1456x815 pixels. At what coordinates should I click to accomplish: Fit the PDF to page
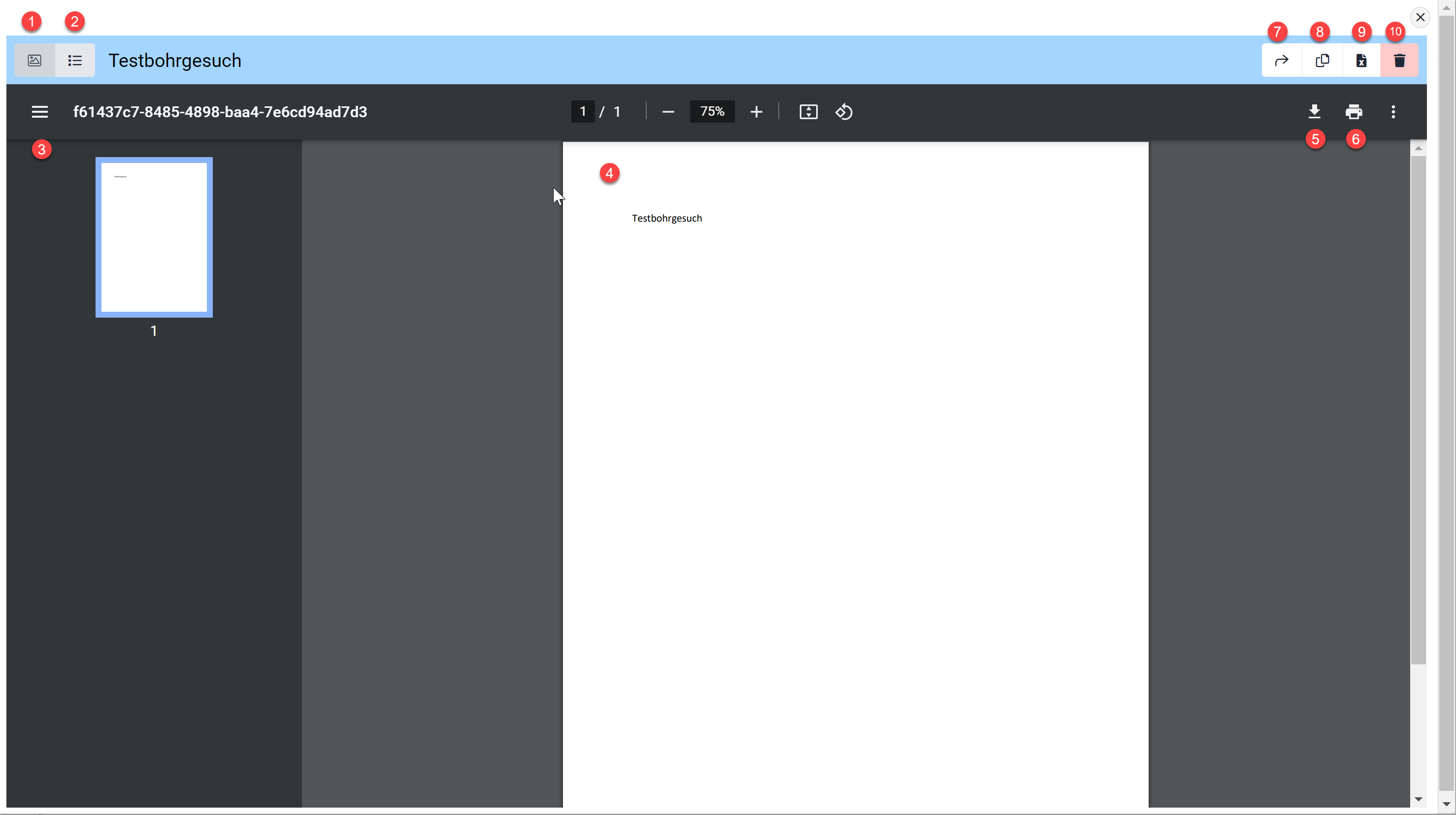(809, 112)
